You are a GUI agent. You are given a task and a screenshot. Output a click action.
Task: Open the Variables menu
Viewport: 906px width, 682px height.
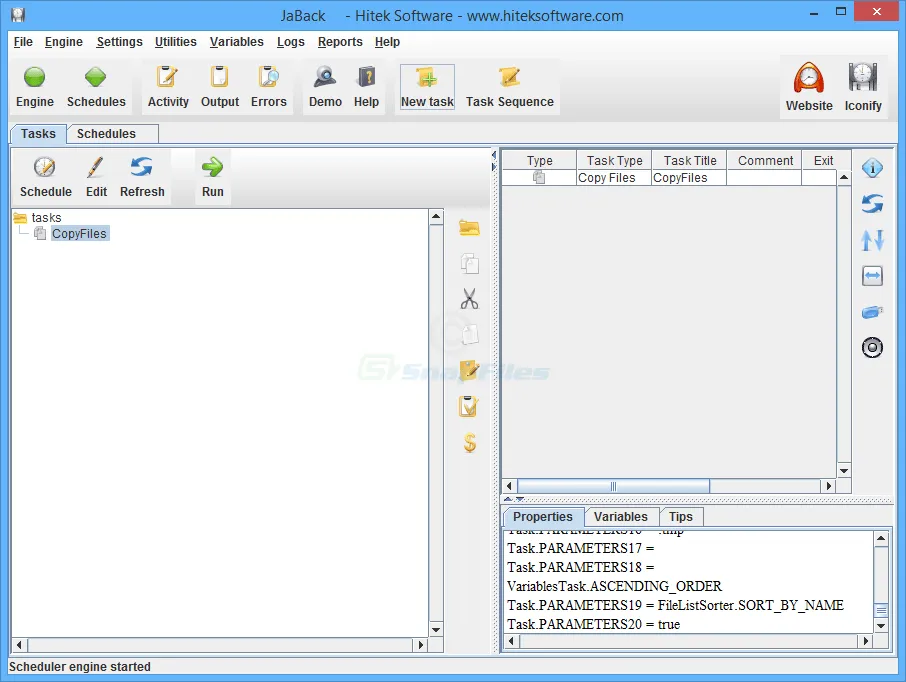click(x=236, y=42)
